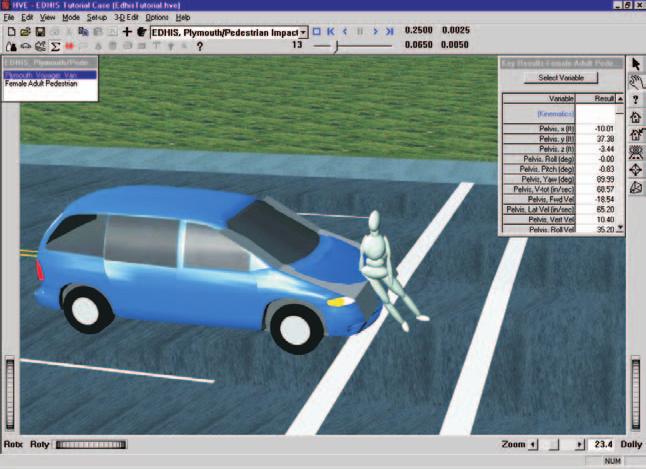
Task: Open the Edit menu
Action: (27, 17)
